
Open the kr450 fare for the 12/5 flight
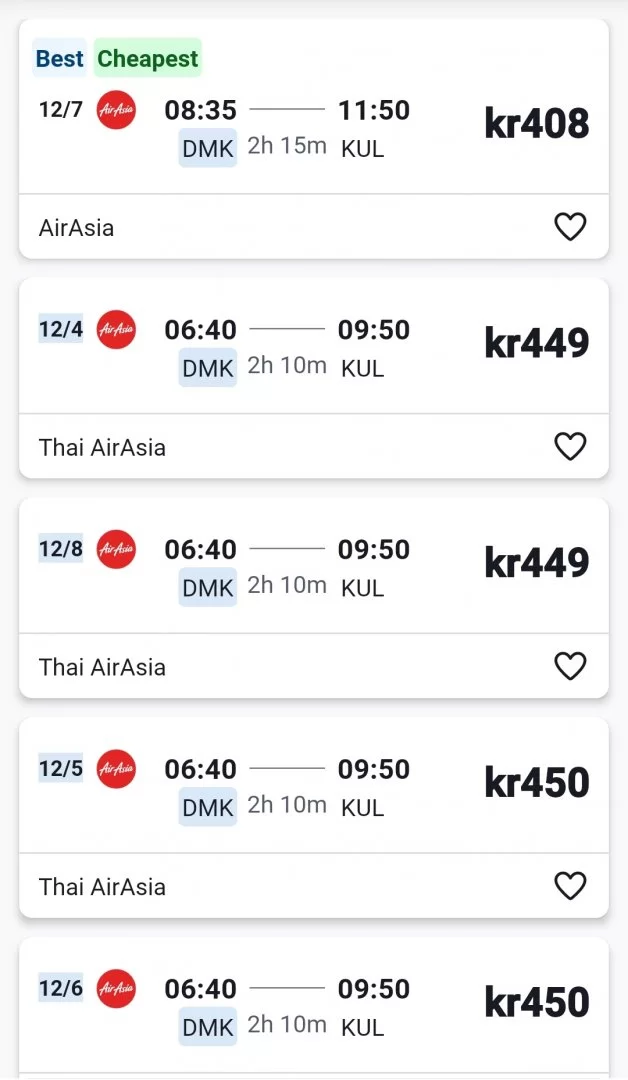[x=537, y=783]
